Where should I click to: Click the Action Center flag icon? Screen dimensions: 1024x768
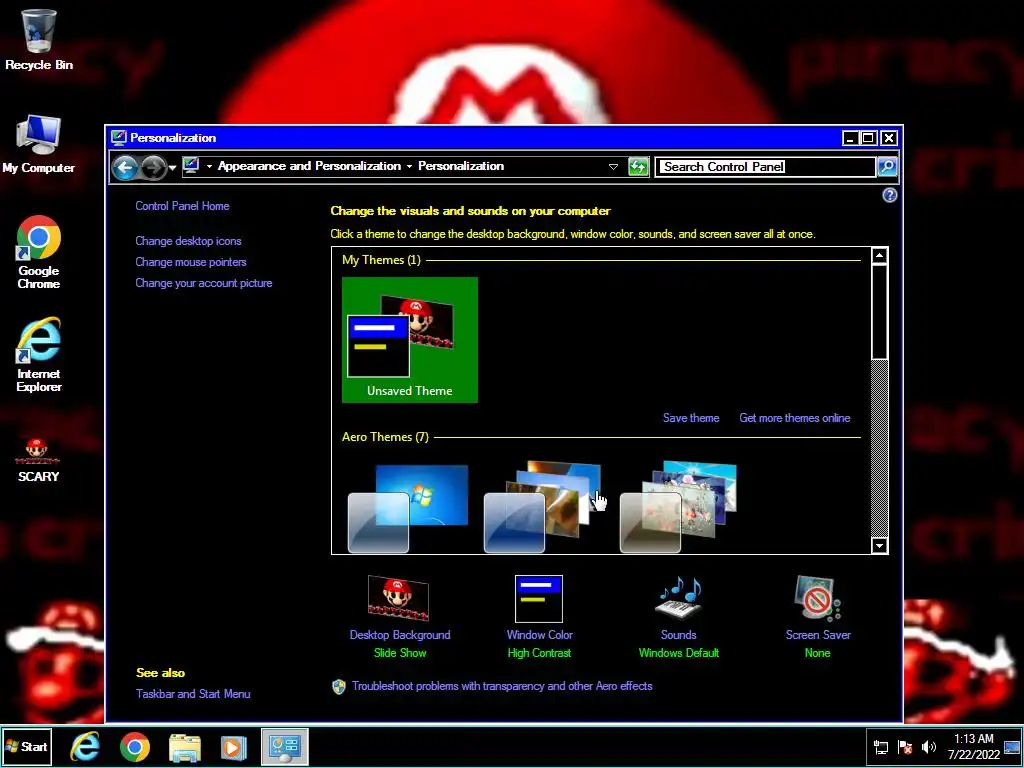[x=904, y=747]
